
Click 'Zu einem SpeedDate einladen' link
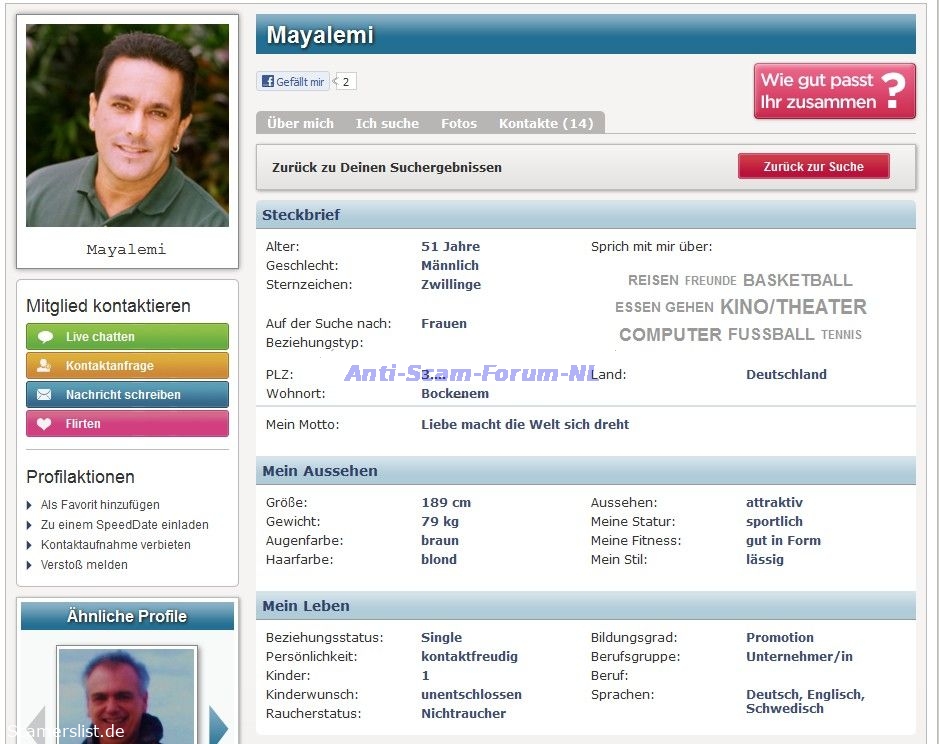[124, 525]
